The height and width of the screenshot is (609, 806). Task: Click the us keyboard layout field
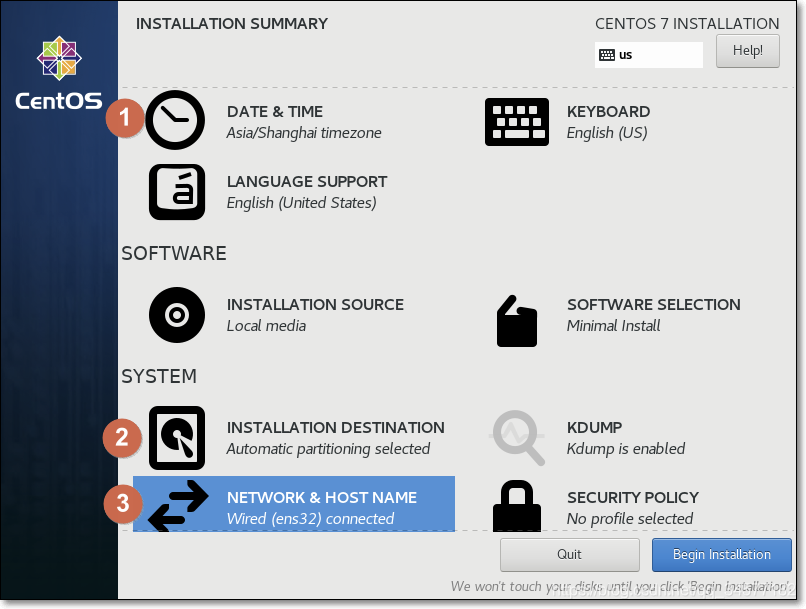(649, 55)
